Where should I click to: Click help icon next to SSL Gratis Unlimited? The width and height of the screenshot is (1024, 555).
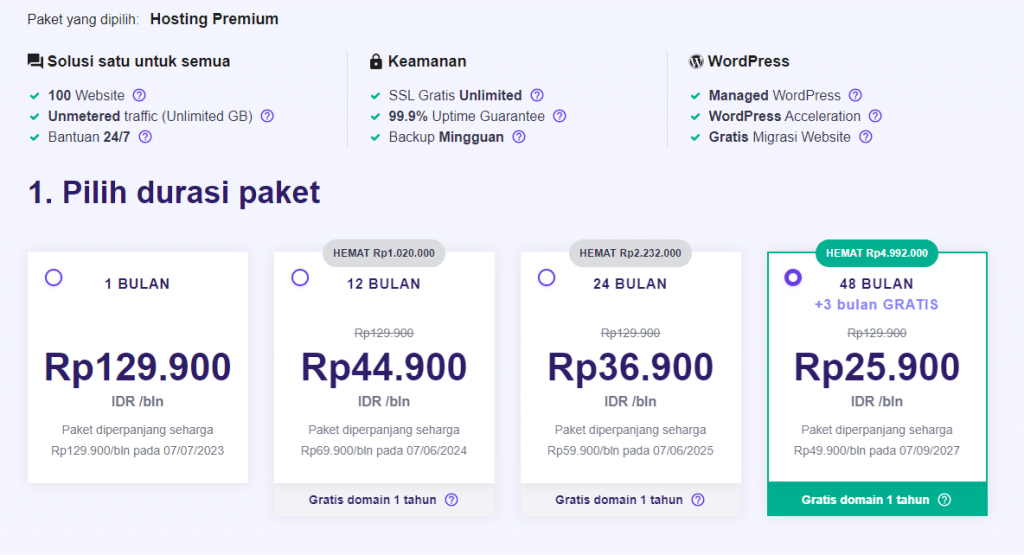(537, 96)
